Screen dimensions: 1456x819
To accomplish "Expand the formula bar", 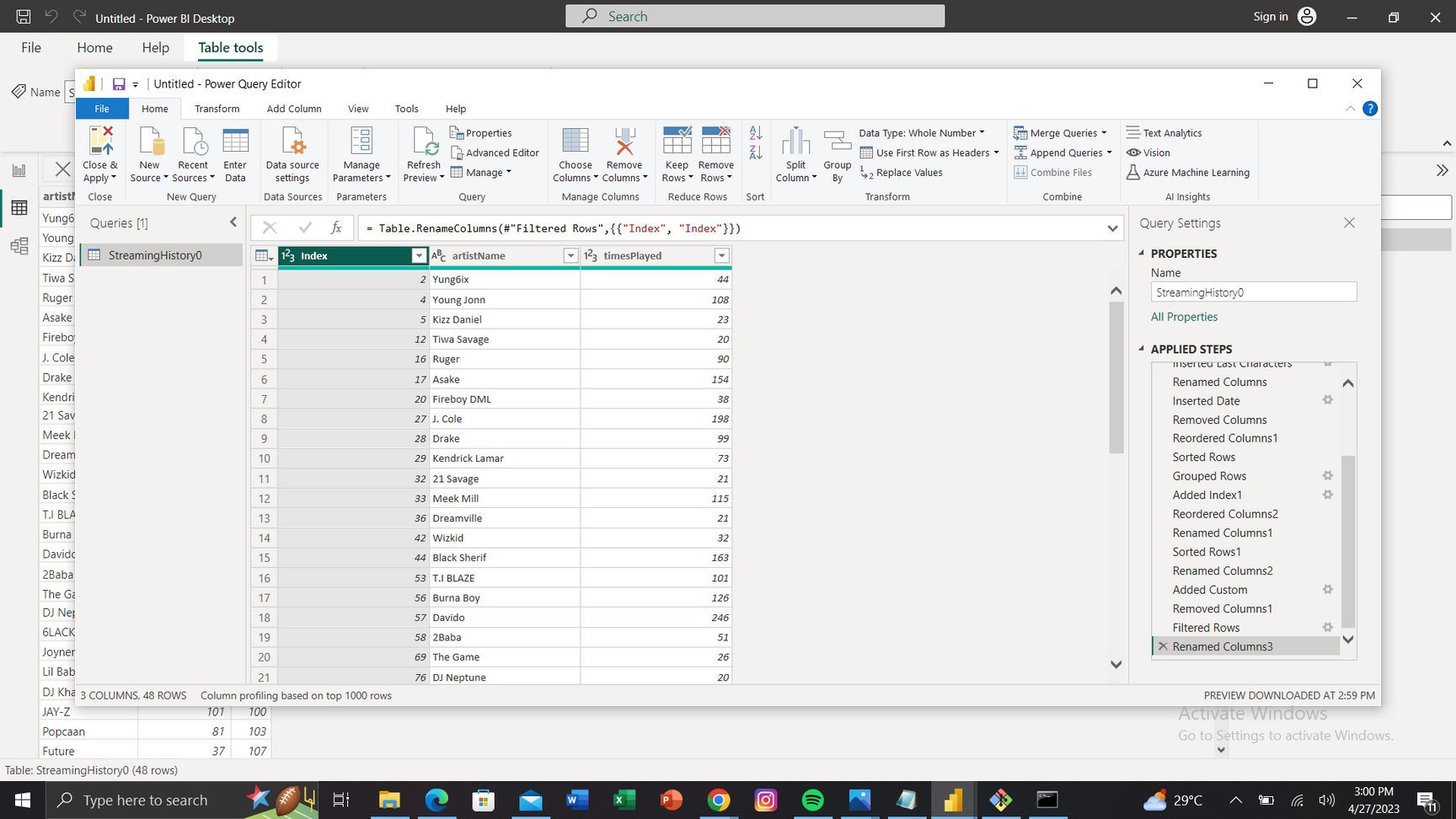I will tap(1112, 228).
